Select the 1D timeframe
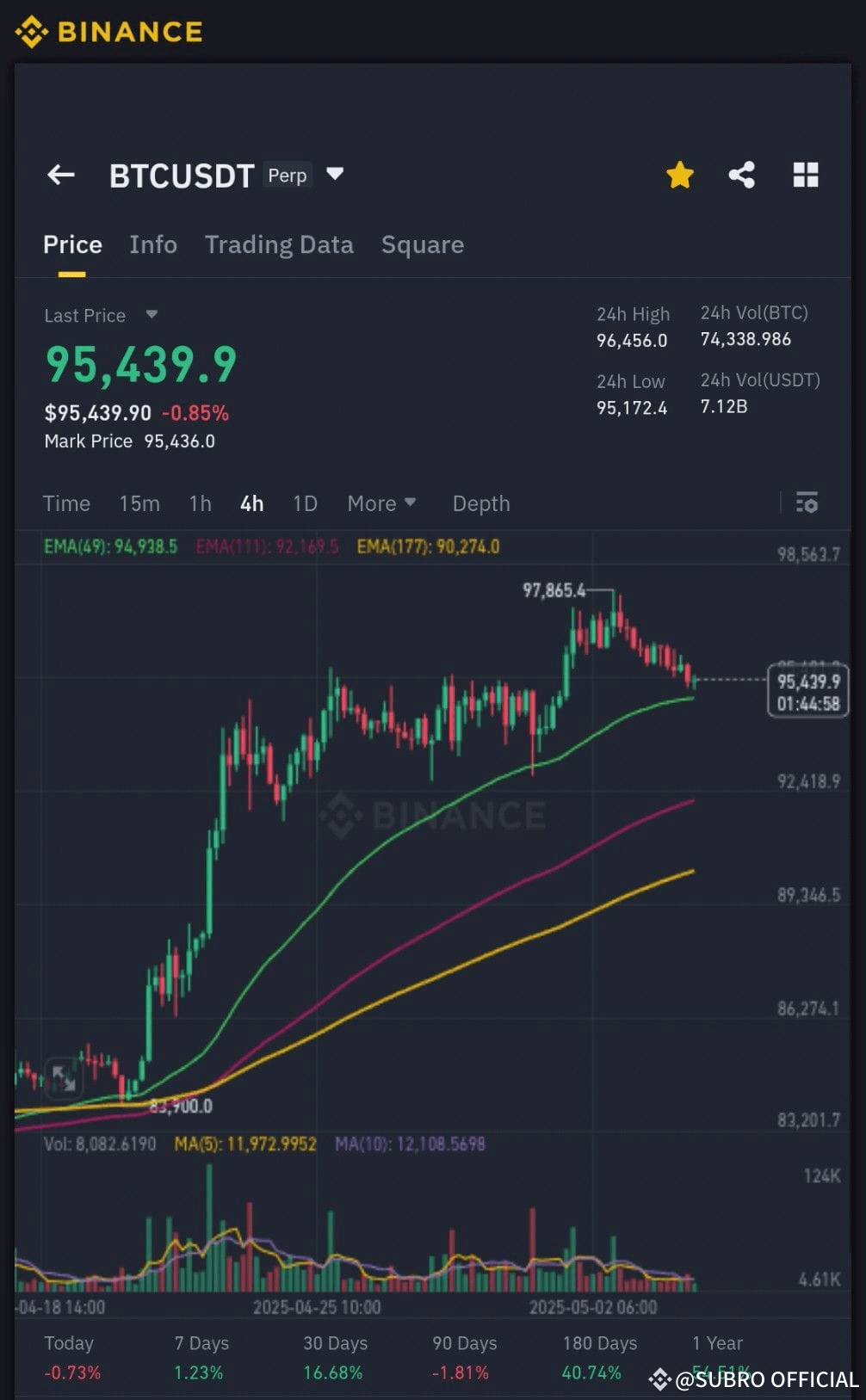The image size is (866, 1400). pyautogui.click(x=305, y=503)
